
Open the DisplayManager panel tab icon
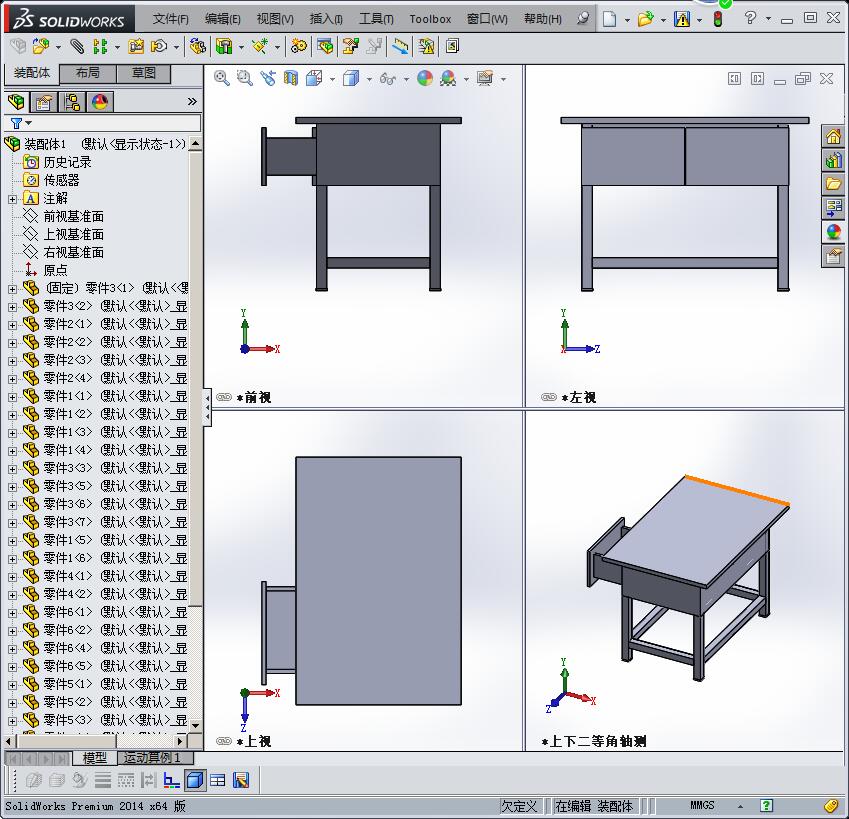click(x=100, y=102)
